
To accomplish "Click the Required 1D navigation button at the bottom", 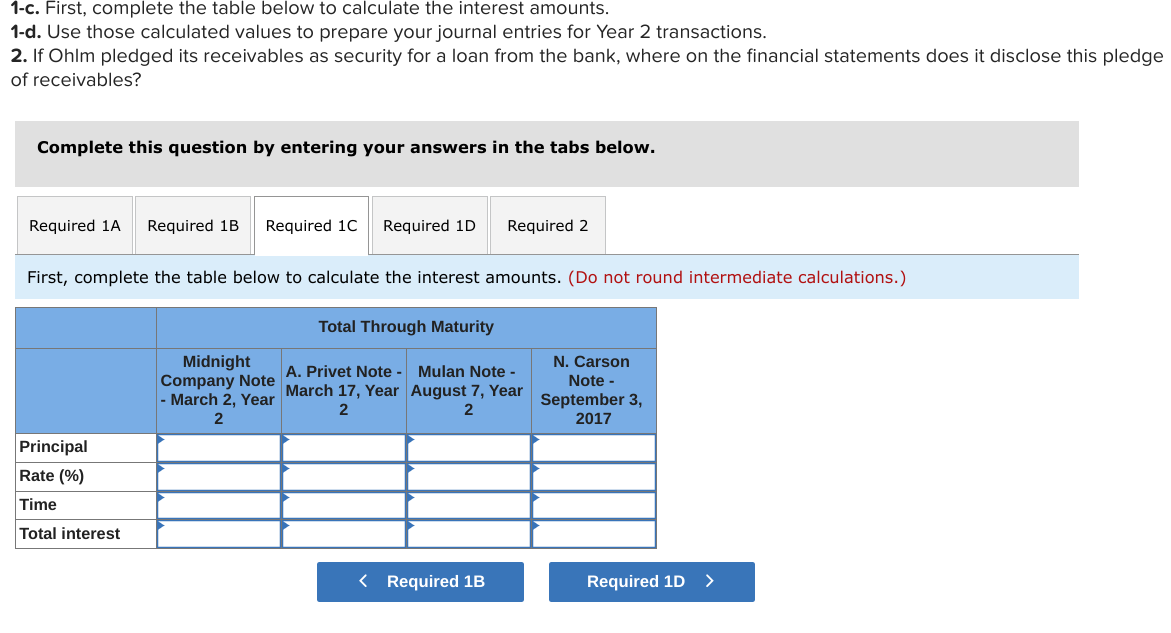I will (x=651, y=581).
